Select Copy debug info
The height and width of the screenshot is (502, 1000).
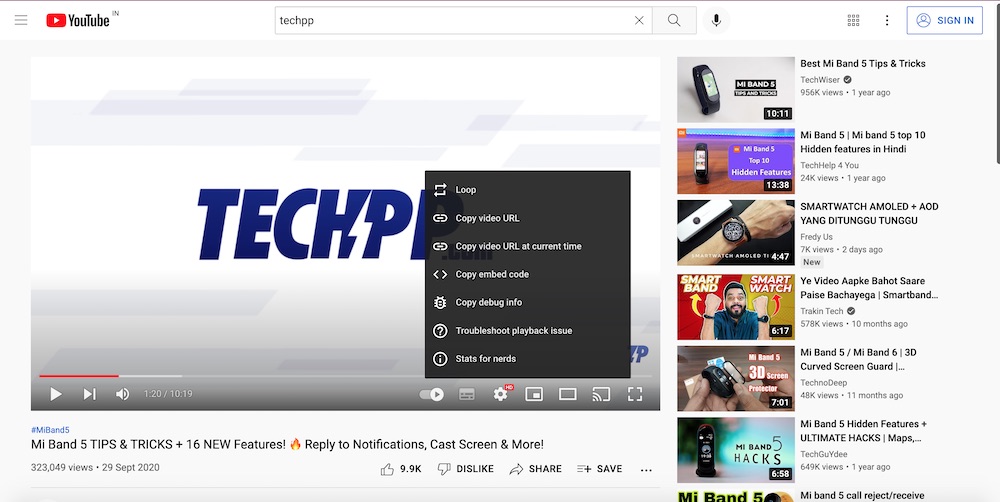(x=527, y=302)
